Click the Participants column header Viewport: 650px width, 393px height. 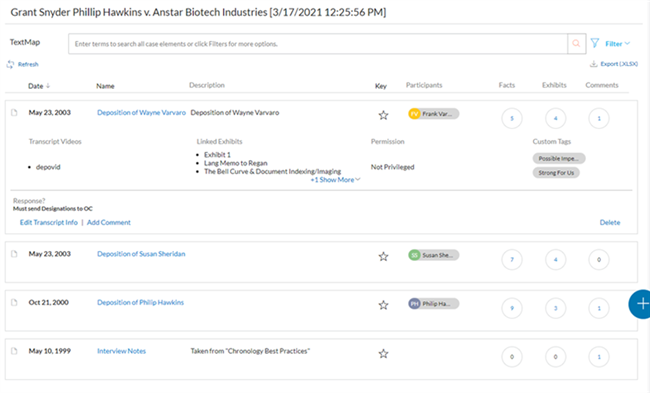[424, 85]
